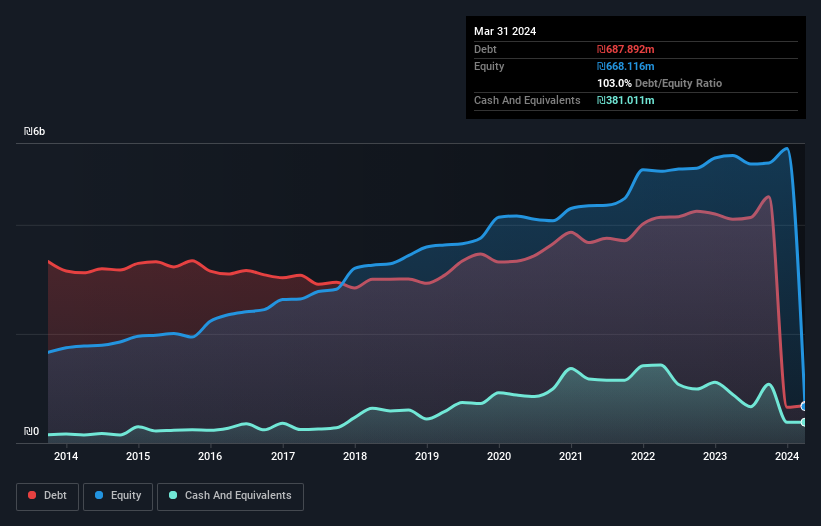
Task: Click Cash And Equivalents label in tooltip
Action: [x=527, y=100]
